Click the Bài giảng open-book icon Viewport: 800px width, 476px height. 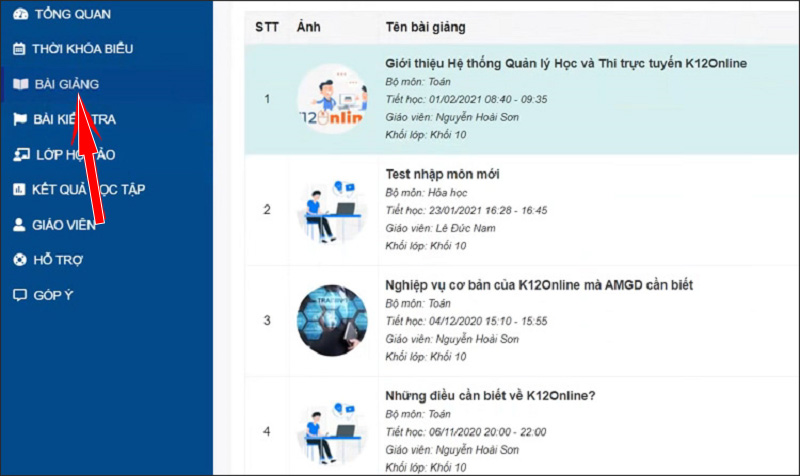[x=20, y=84]
